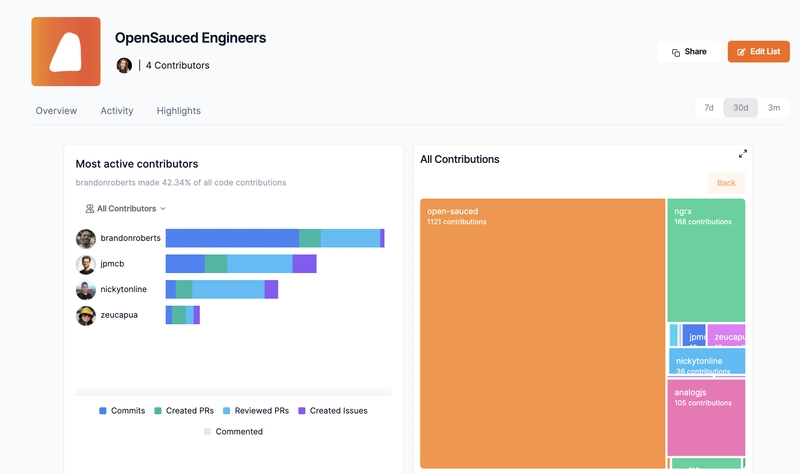Toggle the Created Issues legend item

333,411
